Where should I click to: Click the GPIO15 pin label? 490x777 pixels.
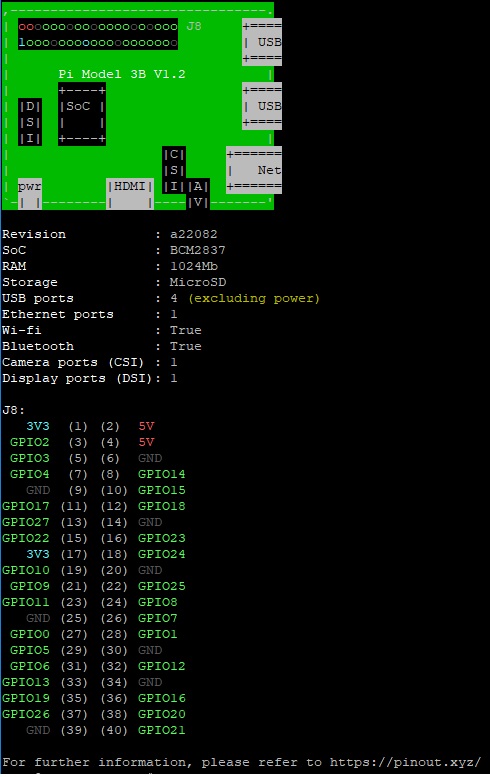[x=162, y=490]
